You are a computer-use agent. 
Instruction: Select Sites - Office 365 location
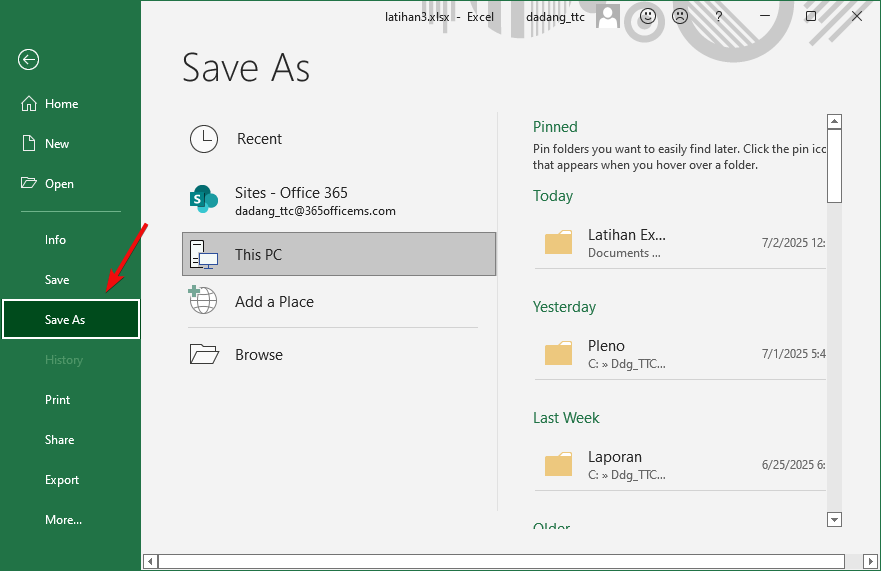coord(339,200)
